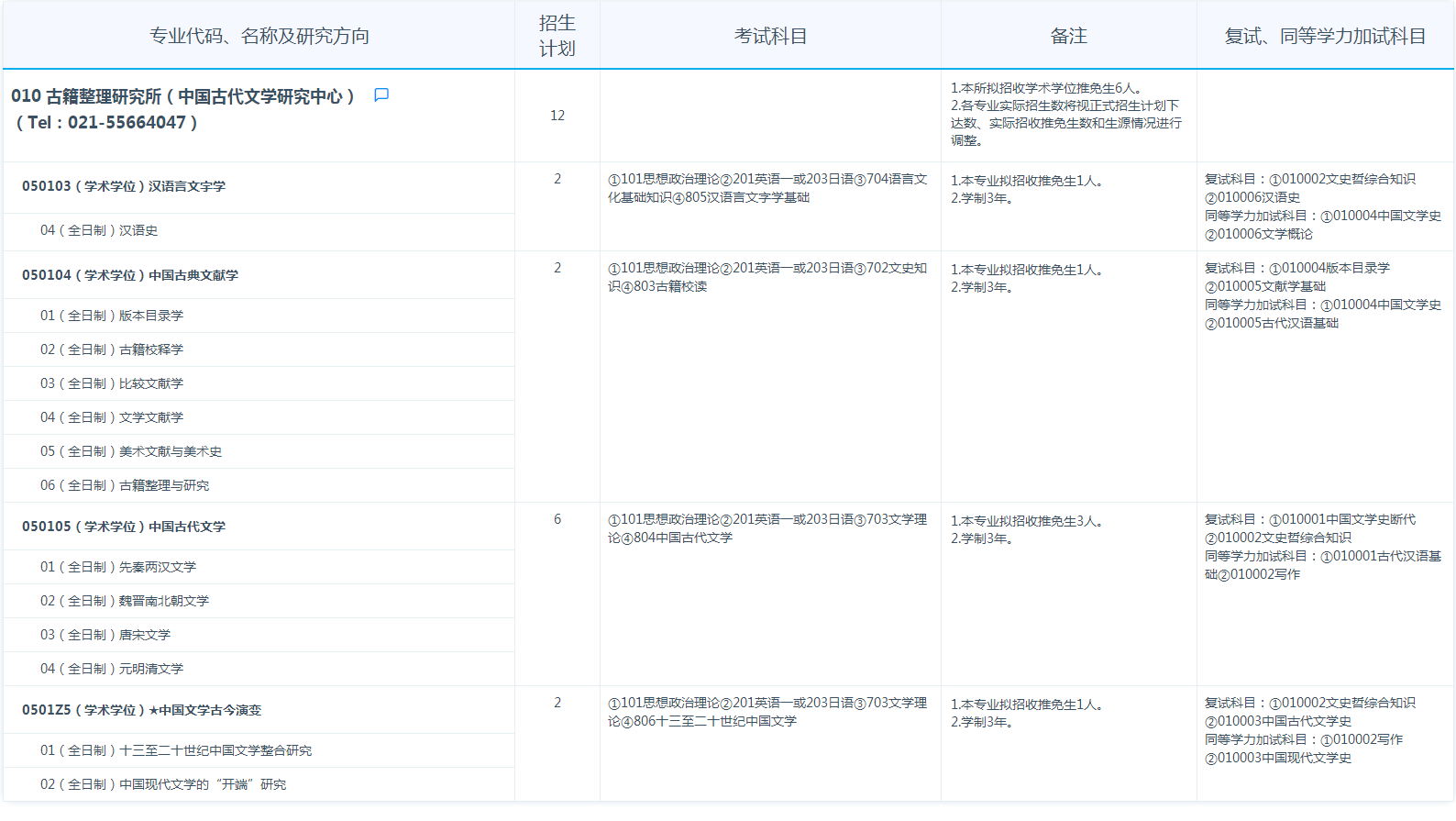This screenshot has width=1456, height=821.
Task: Click the 备注 column header
Action: pyautogui.click(x=1068, y=36)
